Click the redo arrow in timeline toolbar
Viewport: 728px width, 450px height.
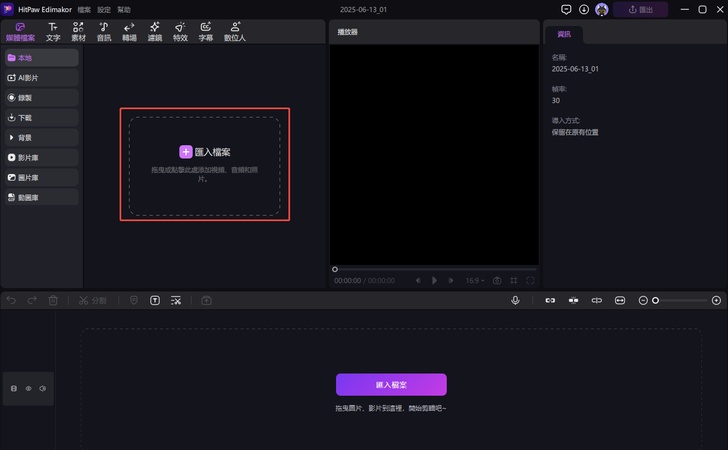click(x=32, y=300)
